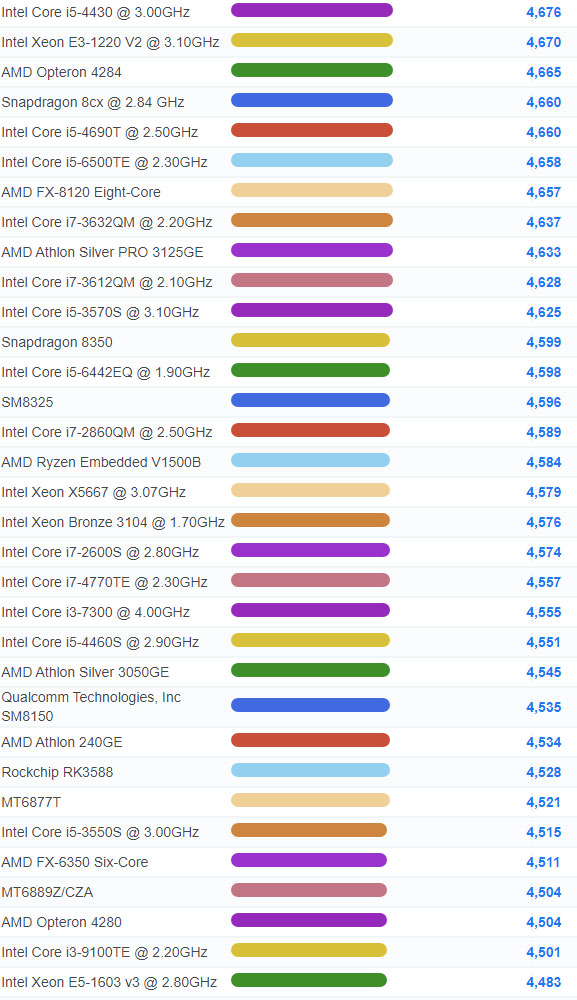Click AMD Opteron 4284 CPU name
Image resolution: width=577 pixels, height=1000 pixels.
[x=61, y=72]
